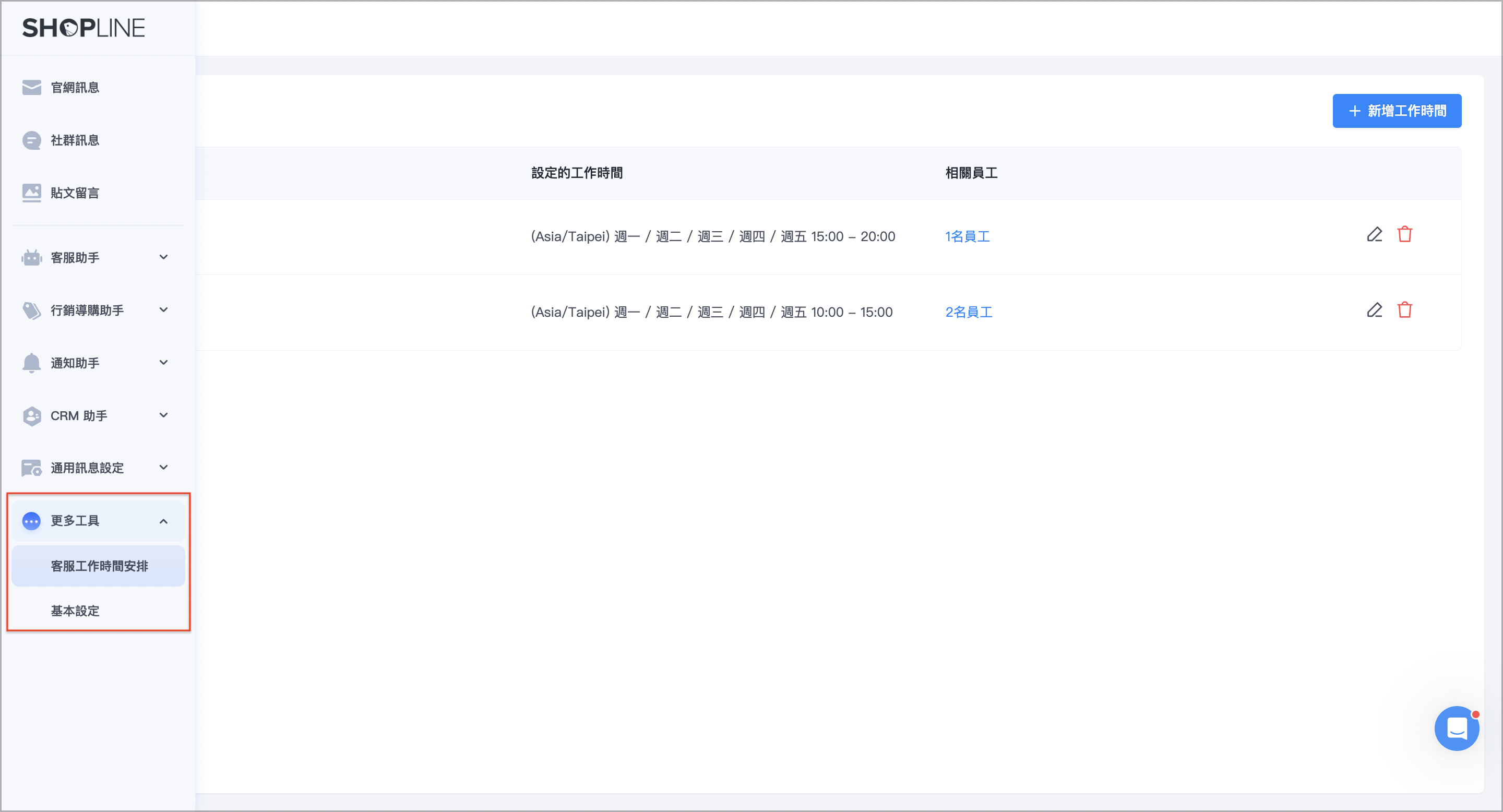The width and height of the screenshot is (1503, 812).
Task: Click the 新增工作時間 button
Action: 1397,111
